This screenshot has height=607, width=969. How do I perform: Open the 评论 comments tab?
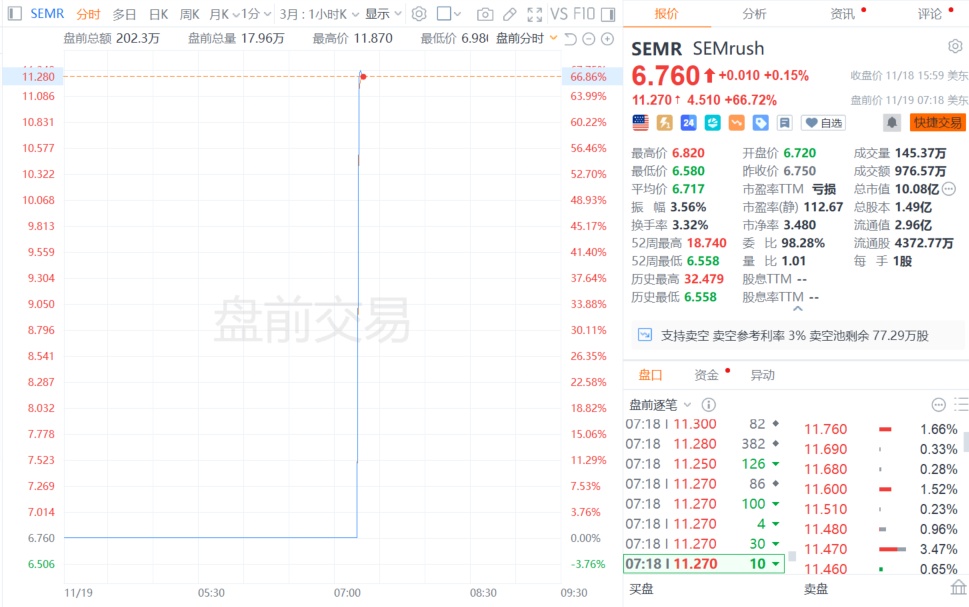[x=930, y=14]
